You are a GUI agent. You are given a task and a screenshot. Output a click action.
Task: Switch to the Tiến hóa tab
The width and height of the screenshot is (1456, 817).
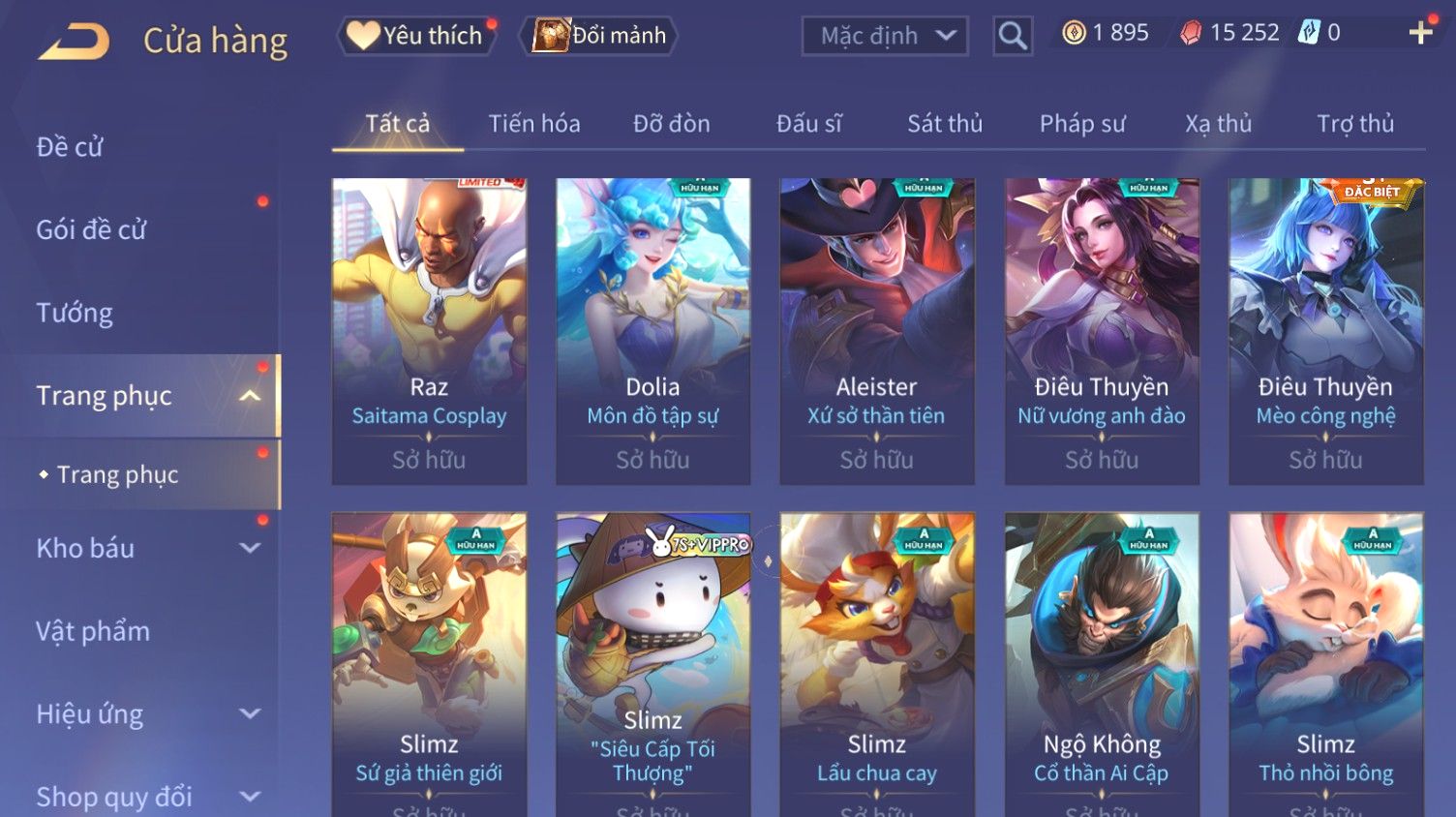tap(534, 124)
